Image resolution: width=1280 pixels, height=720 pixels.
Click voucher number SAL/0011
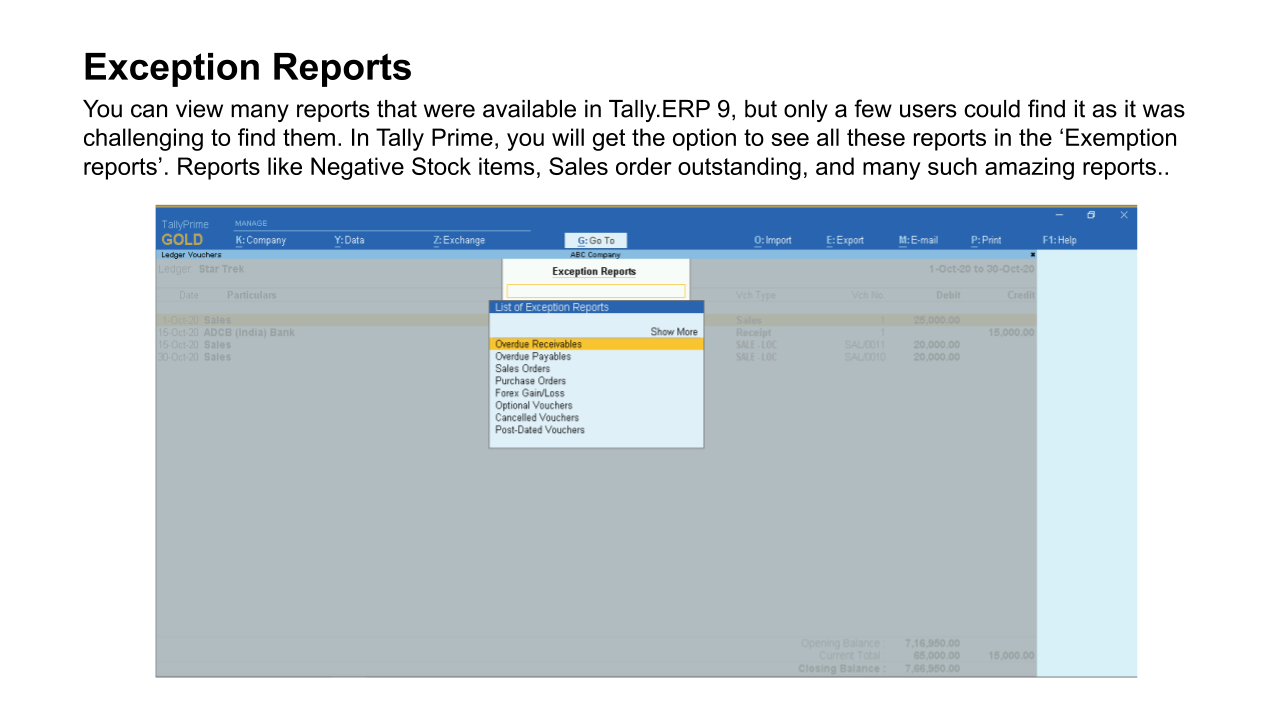coord(865,344)
